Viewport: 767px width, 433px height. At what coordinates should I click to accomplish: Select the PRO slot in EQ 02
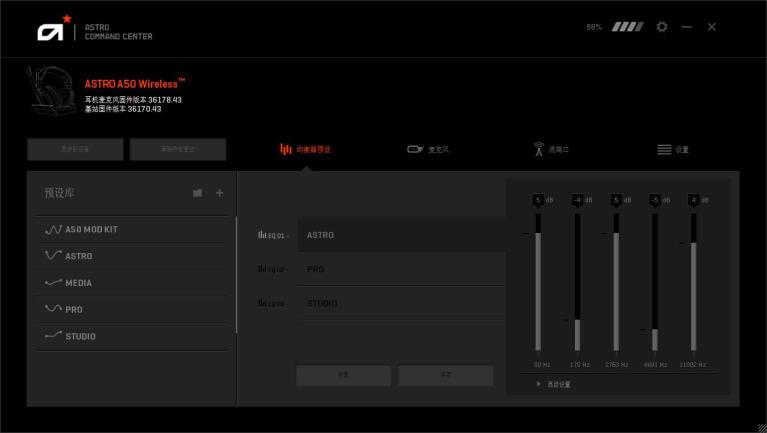[x=400, y=269]
